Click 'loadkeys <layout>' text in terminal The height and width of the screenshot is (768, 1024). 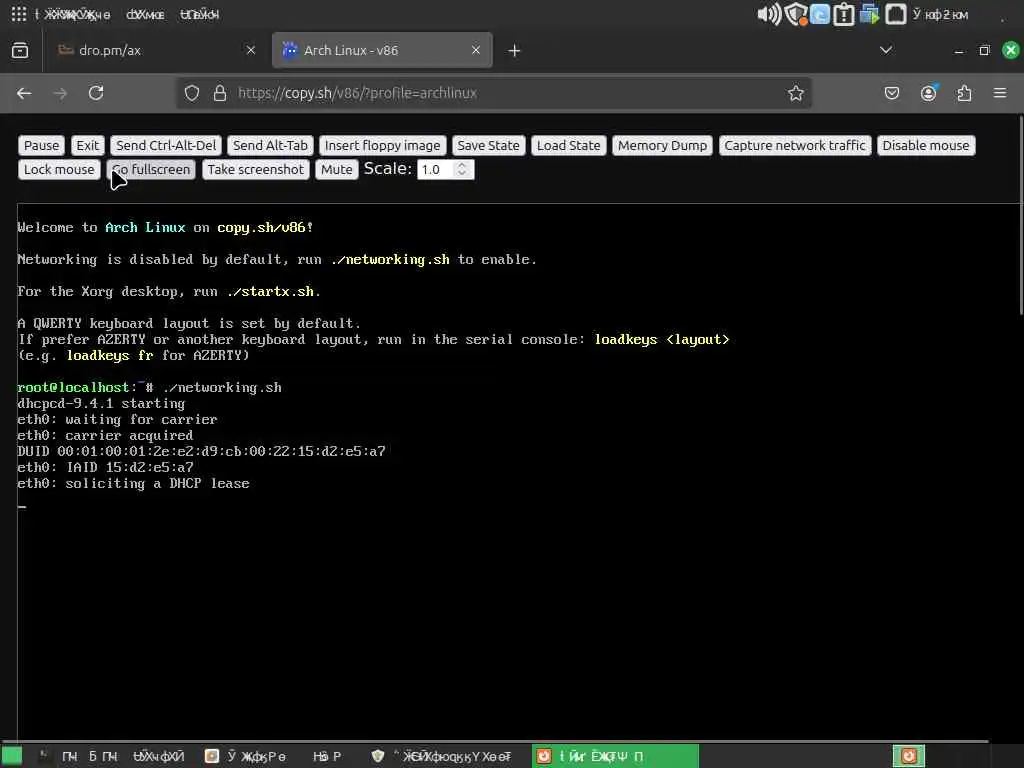tap(662, 340)
